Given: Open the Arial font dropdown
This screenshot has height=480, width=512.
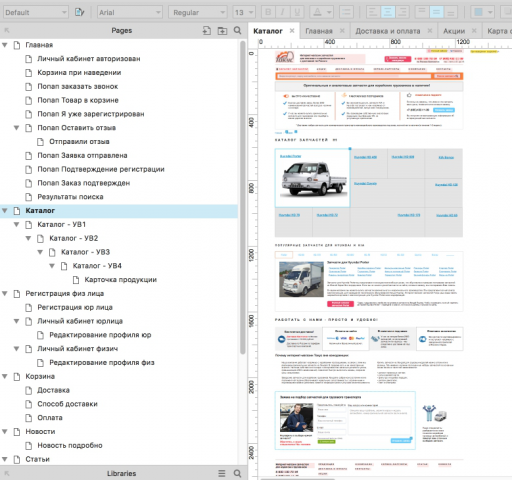Looking at the screenshot, I should point(130,13).
